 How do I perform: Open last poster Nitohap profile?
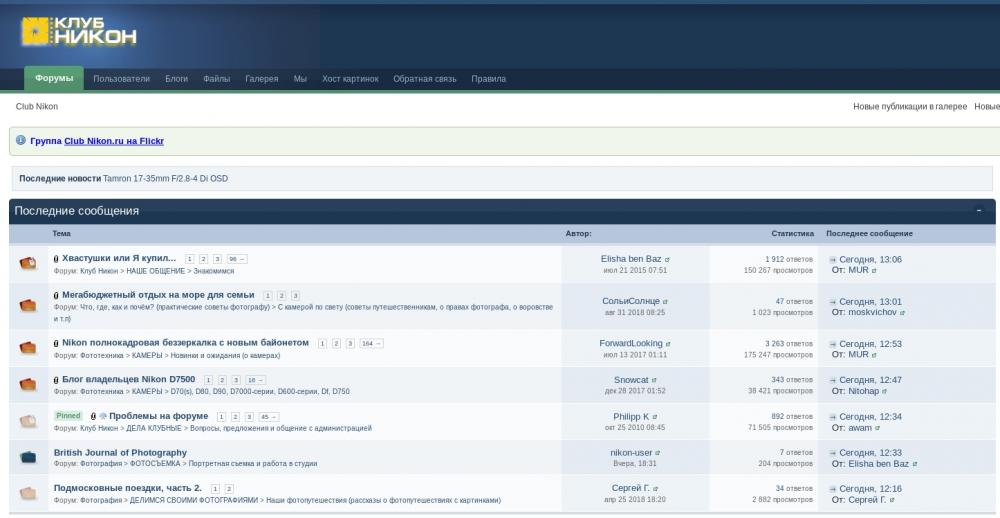point(863,390)
